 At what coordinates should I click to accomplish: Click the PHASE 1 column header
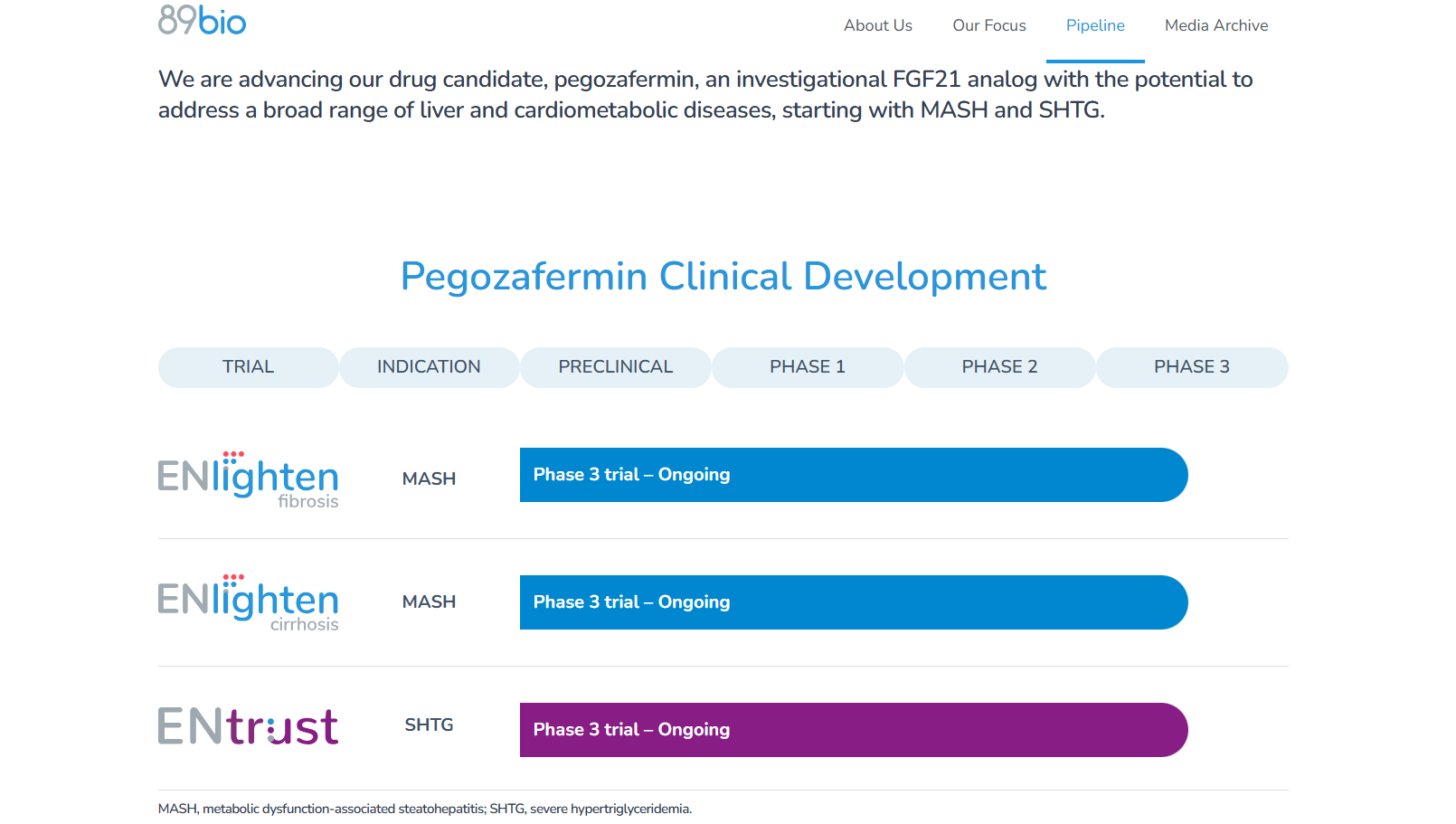pos(808,367)
